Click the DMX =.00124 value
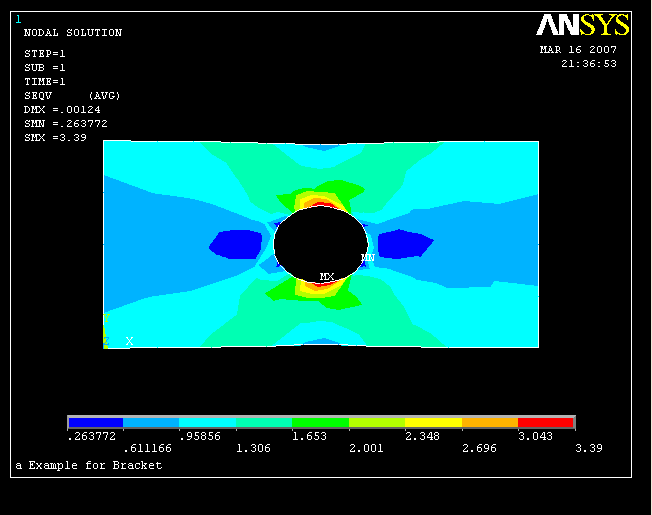 [x=62, y=110]
